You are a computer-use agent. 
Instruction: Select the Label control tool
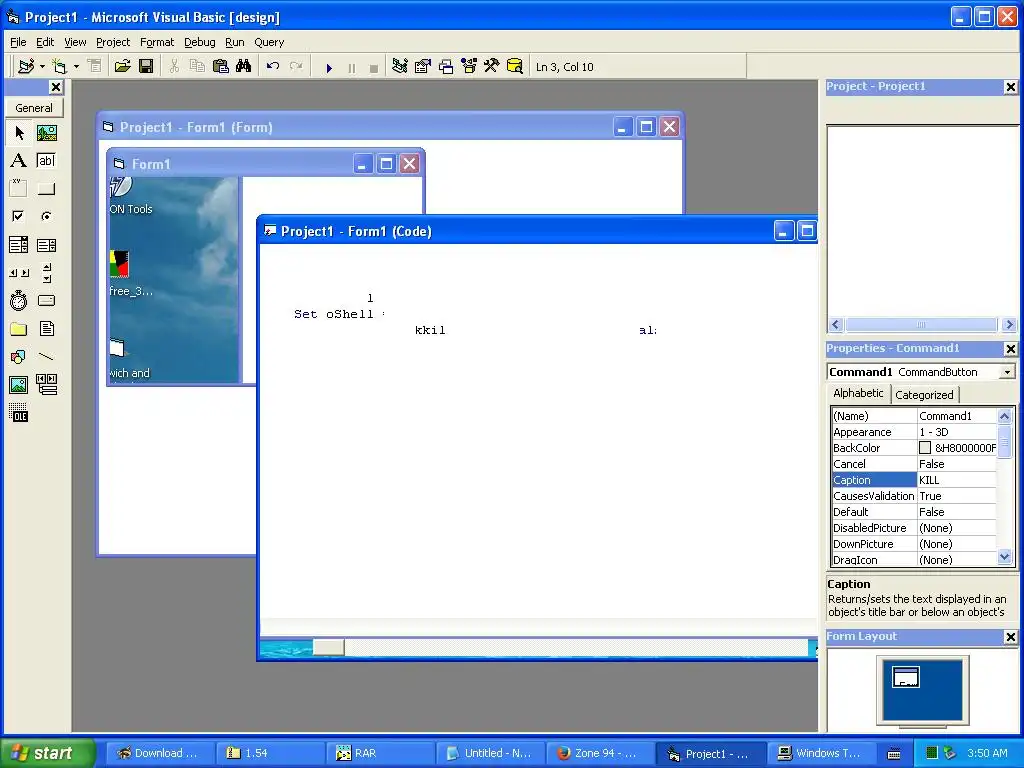(x=19, y=161)
